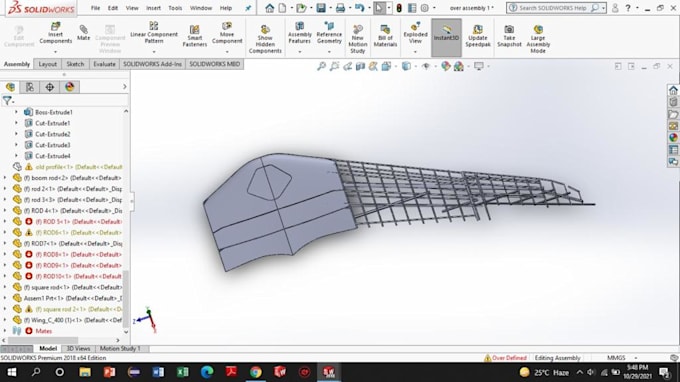The width and height of the screenshot is (680, 382).
Task: Open Assembly Features tool
Action: coord(299,33)
